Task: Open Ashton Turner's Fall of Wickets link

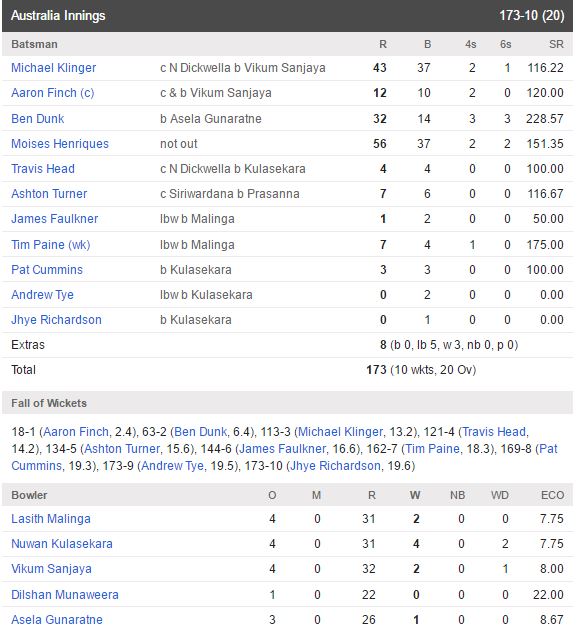Action: (x=122, y=449)
